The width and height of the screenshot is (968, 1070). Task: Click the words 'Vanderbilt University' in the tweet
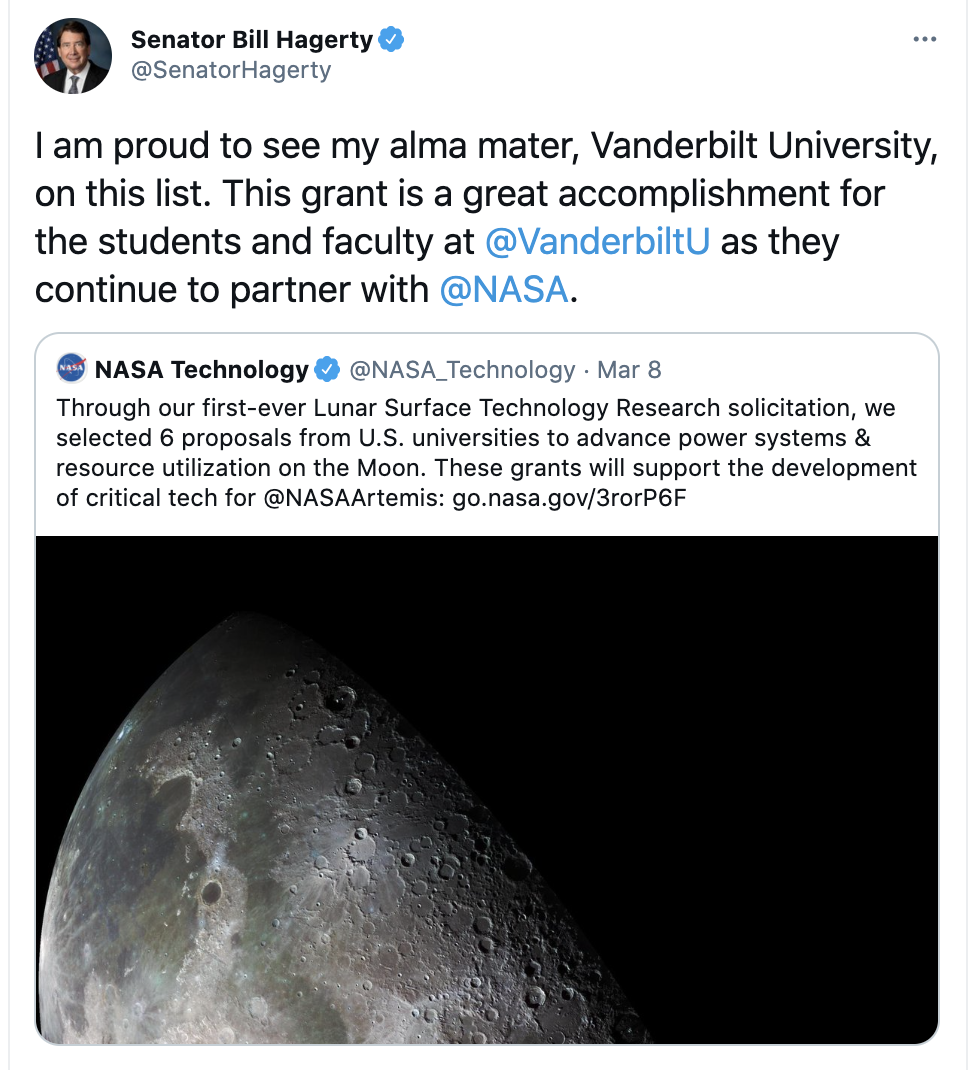click(763, 147)
